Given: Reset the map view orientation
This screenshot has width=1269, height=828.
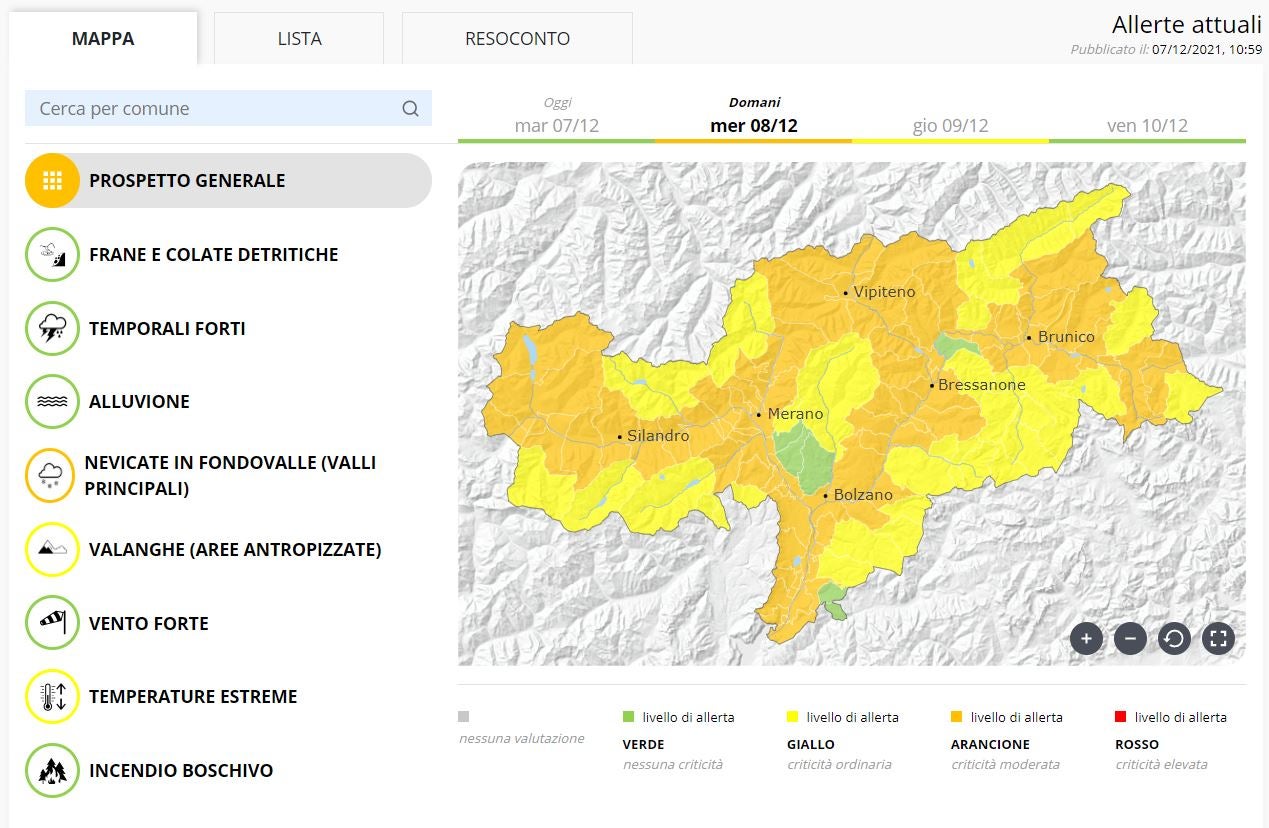Looking at the screenshot, I should point(1174,637).
